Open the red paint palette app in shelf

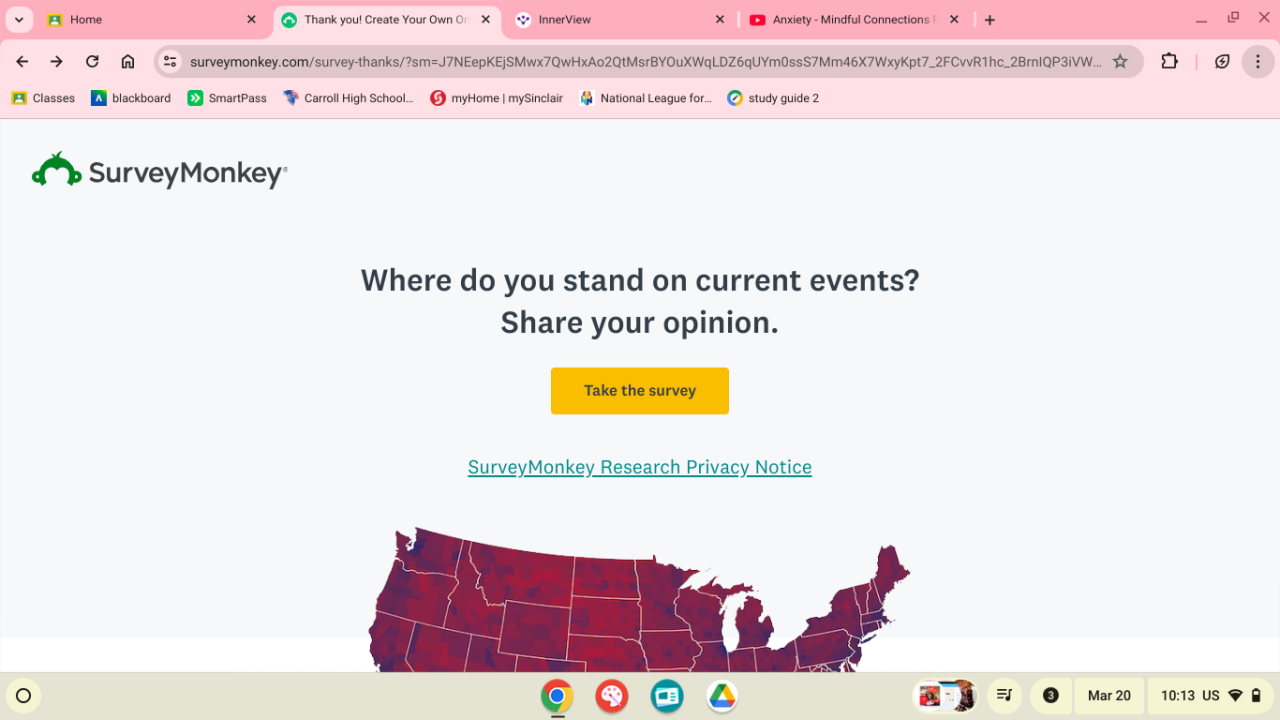612,696
